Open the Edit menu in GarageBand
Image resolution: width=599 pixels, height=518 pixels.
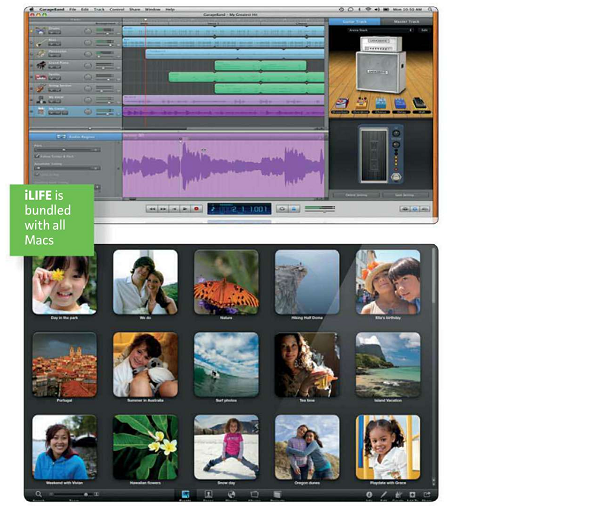[85, 9]
